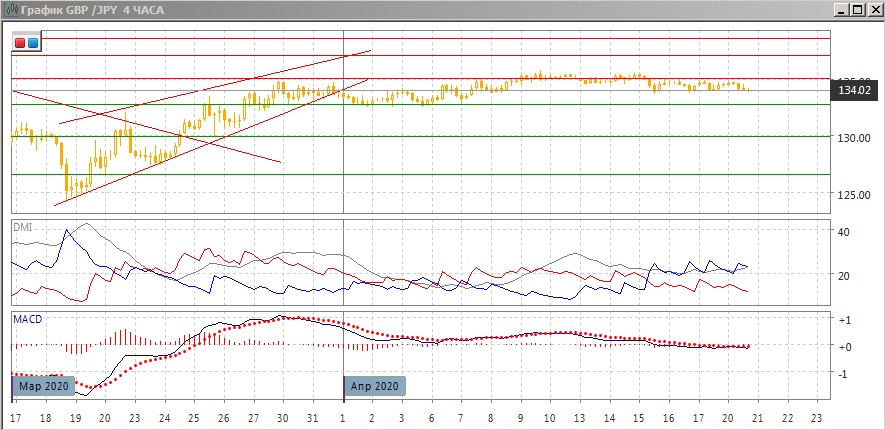Click date 23 at the axis end
This screenshot has width=885, height=430.
coord(817,416)
